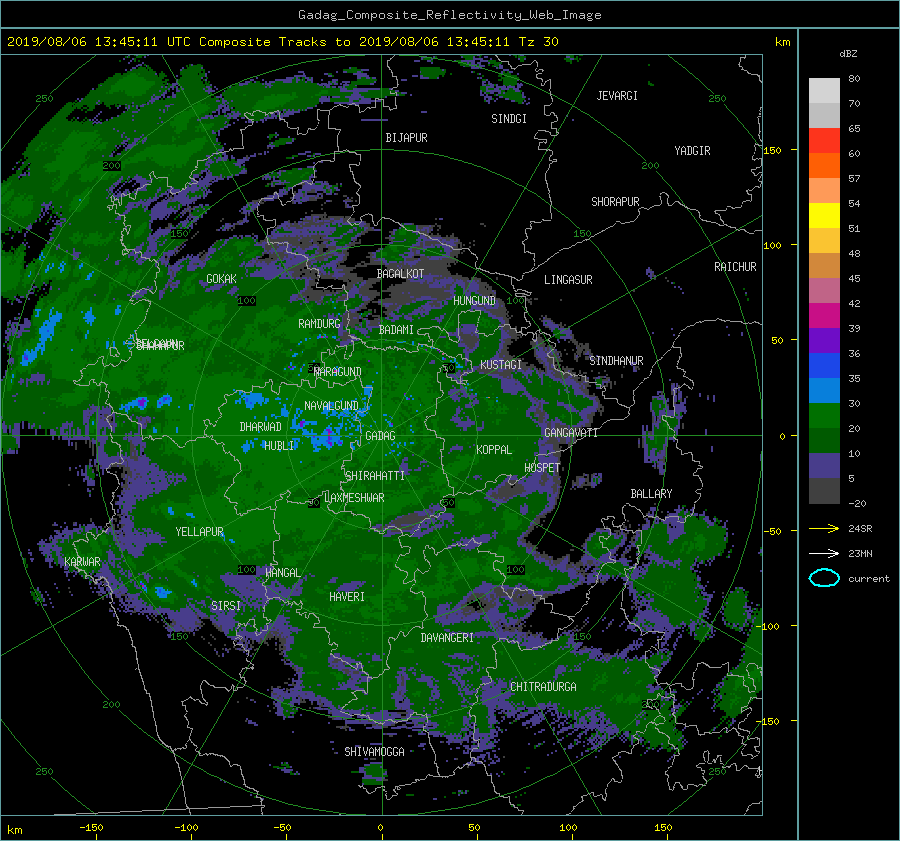900x841 pixels.
Task: Click the 0 tick on bottom km axis
Action: 380,828
